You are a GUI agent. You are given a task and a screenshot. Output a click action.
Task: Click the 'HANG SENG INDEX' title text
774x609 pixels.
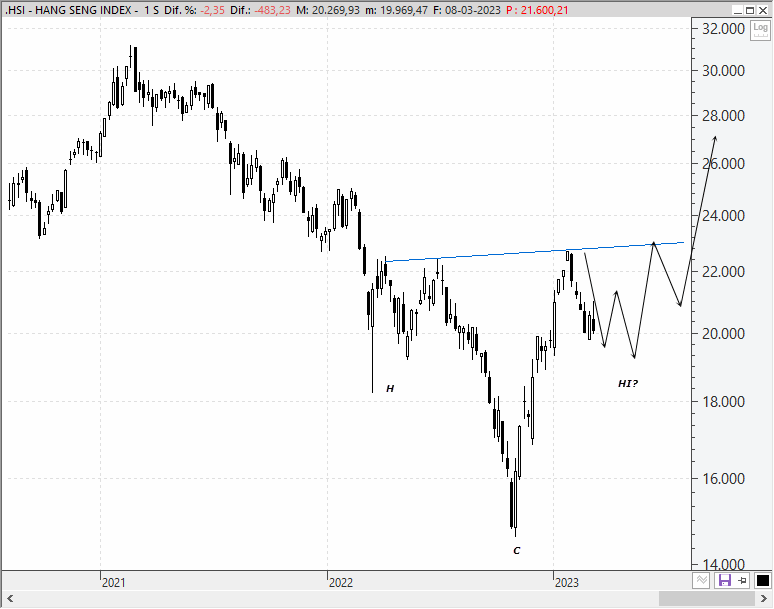point(83,10)
